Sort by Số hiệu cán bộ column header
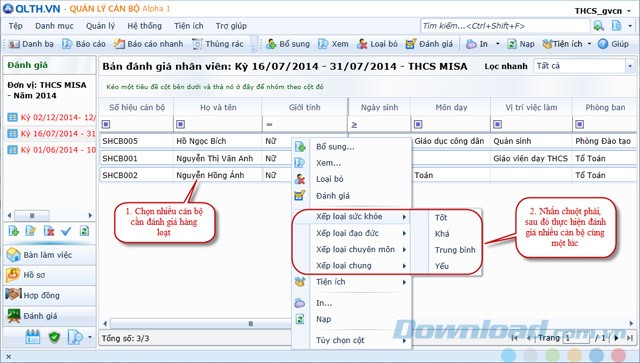The width and height of the screenshot is (640, 363). point(137,107)
